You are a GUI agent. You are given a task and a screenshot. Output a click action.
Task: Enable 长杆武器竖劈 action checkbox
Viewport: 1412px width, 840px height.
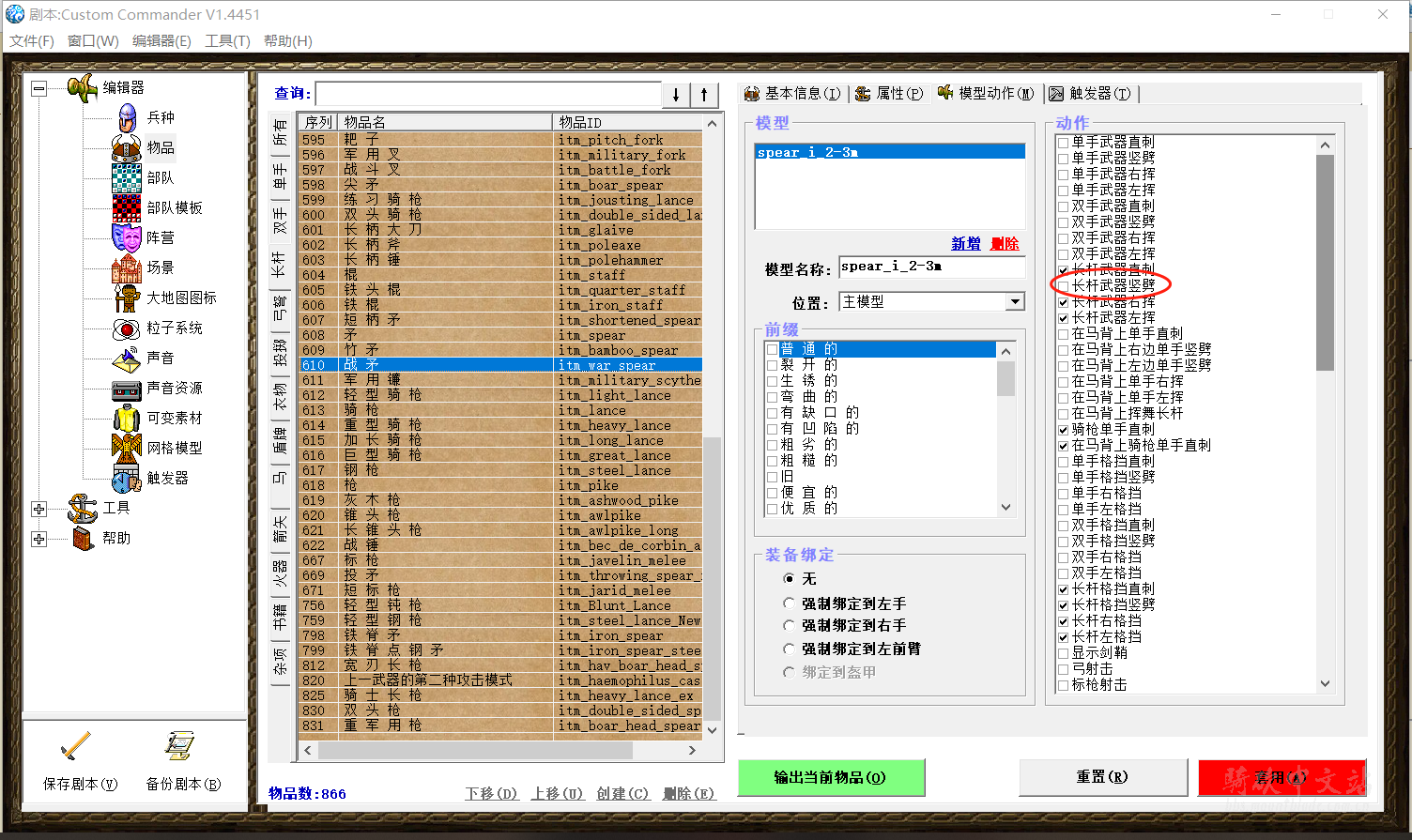[1063, 286]
